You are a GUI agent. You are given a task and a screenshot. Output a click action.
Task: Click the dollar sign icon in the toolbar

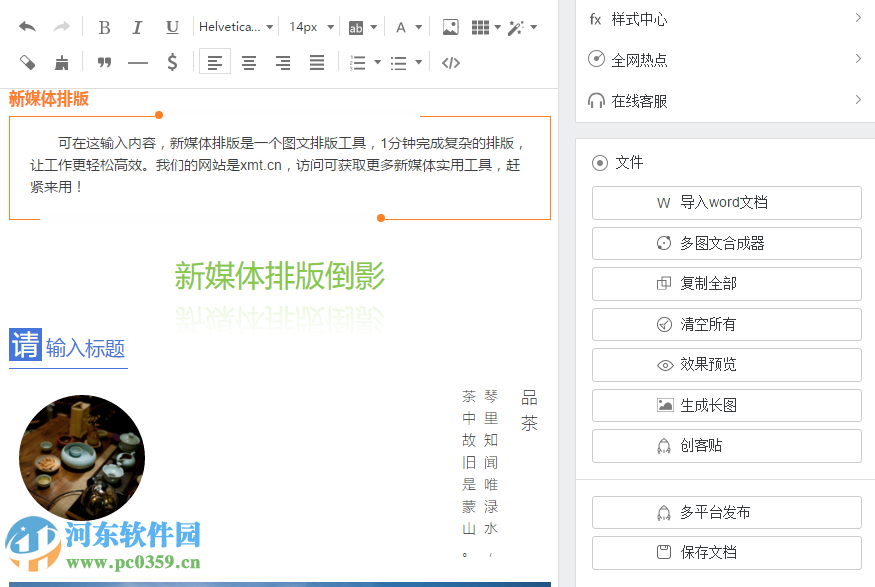coord(171,62)
